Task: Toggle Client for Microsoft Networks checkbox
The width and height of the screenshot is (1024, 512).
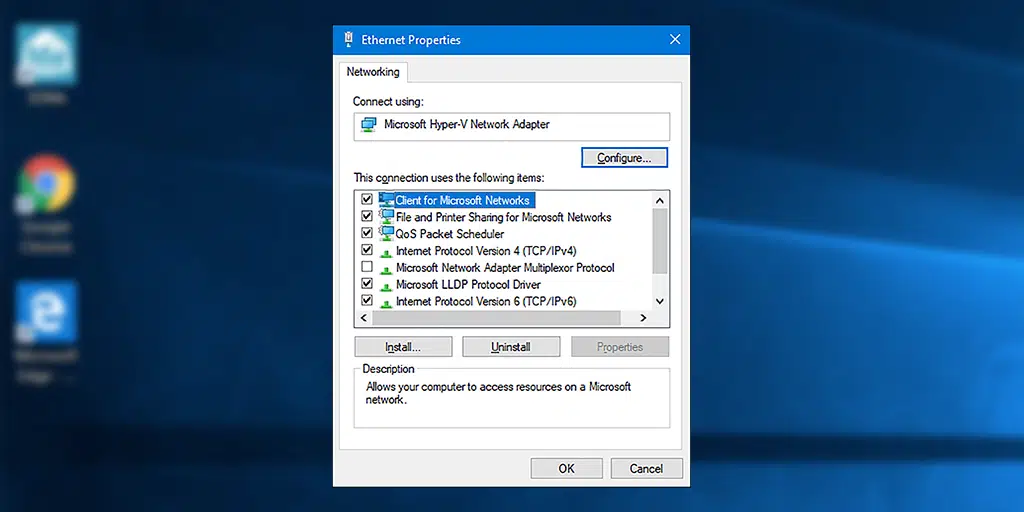Action: (x=367, y=199)
